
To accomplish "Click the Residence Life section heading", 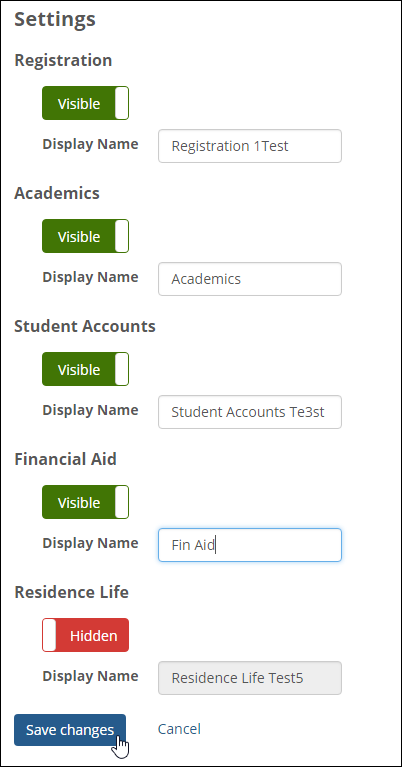I will [x=71, y=592].
